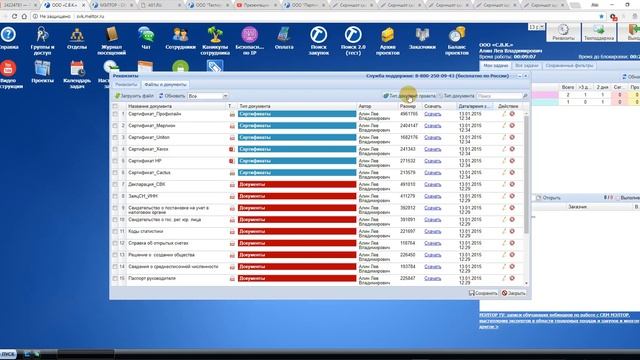This screenshot has width=640, height=360.
Task: Click the browser reload button
Action: click(15, 16)
